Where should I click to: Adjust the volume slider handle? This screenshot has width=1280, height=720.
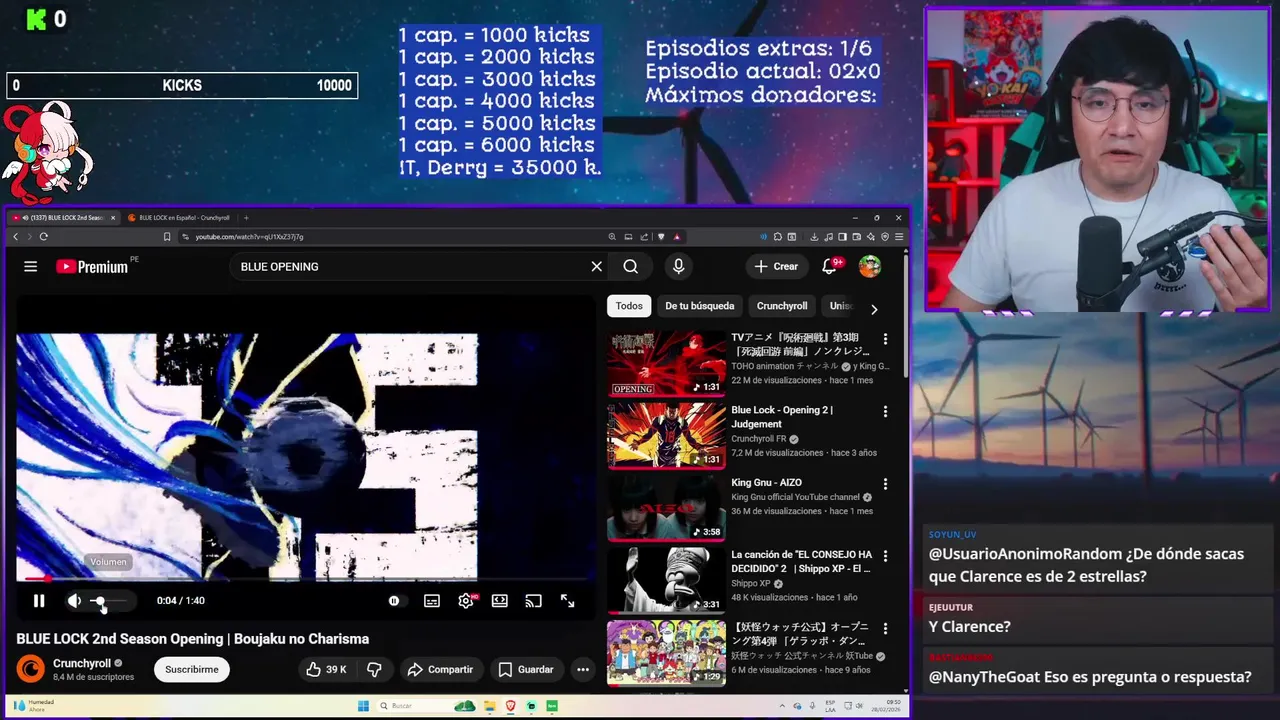click(x=98, y=601)
